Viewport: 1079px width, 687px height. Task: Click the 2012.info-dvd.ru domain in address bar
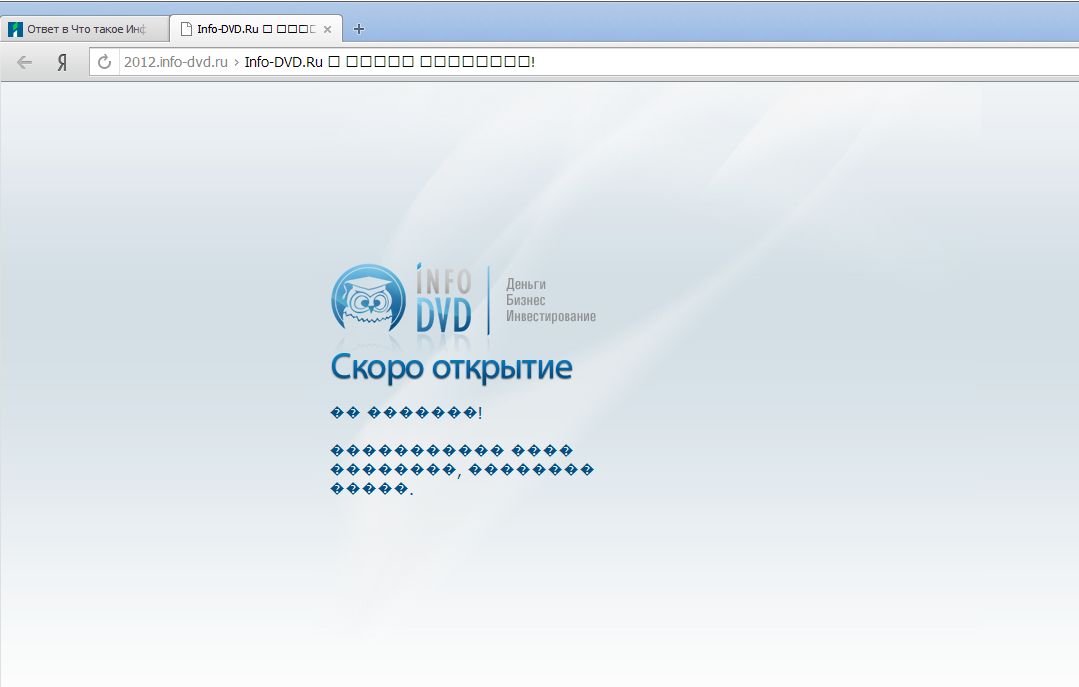click(x=175, y=62)
